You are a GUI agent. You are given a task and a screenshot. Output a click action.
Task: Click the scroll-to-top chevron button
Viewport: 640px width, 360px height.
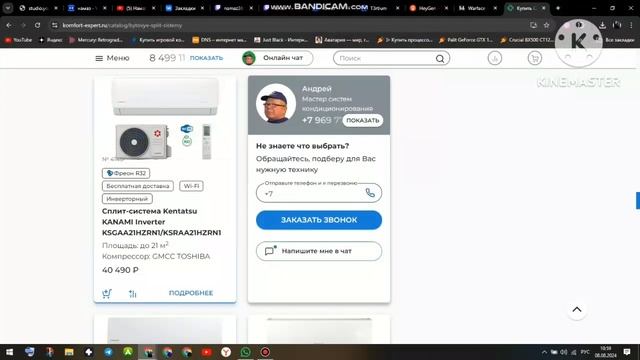(x=577, y=309)
